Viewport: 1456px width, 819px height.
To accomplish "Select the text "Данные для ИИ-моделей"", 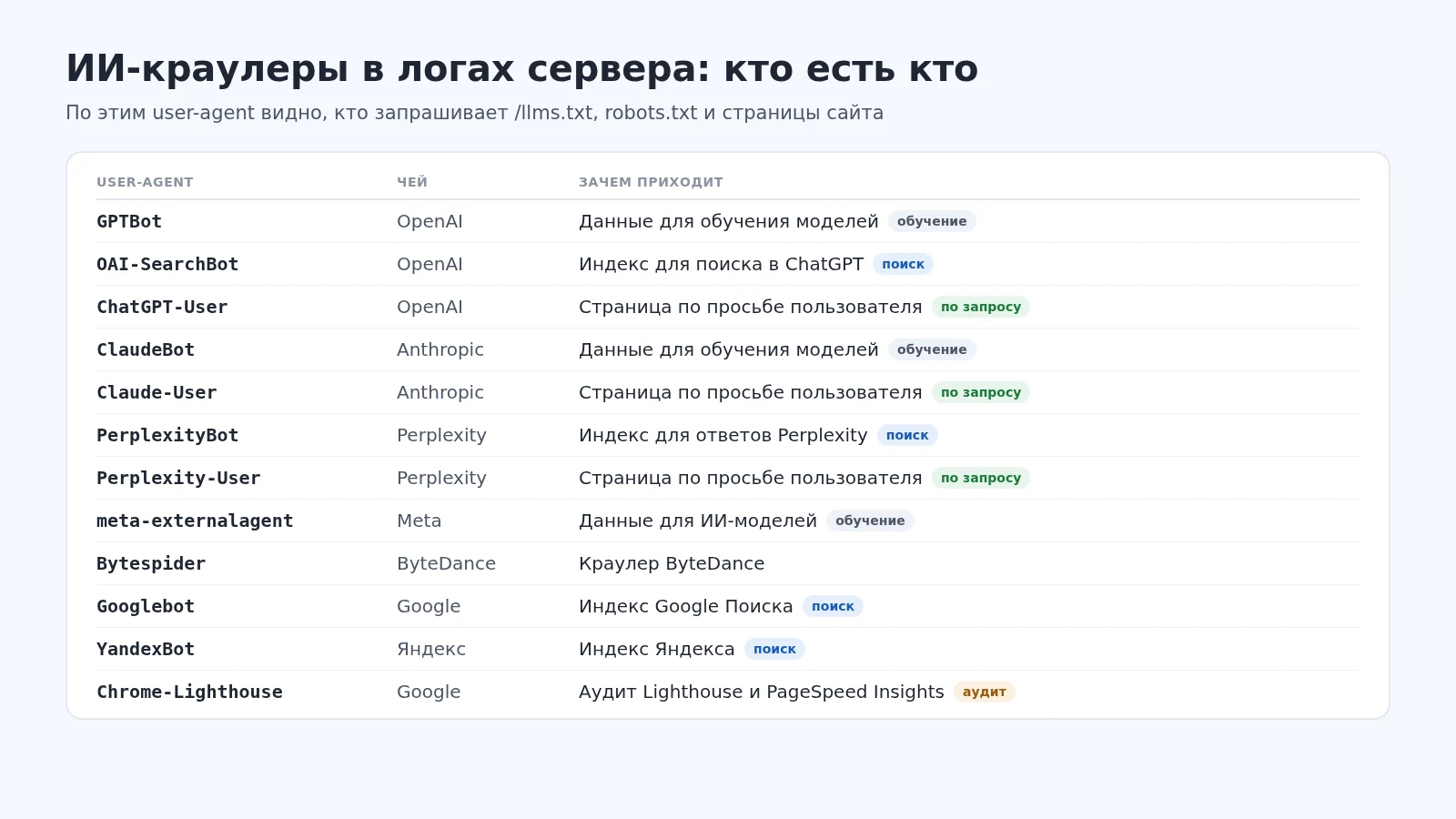I will pos(698,521).
